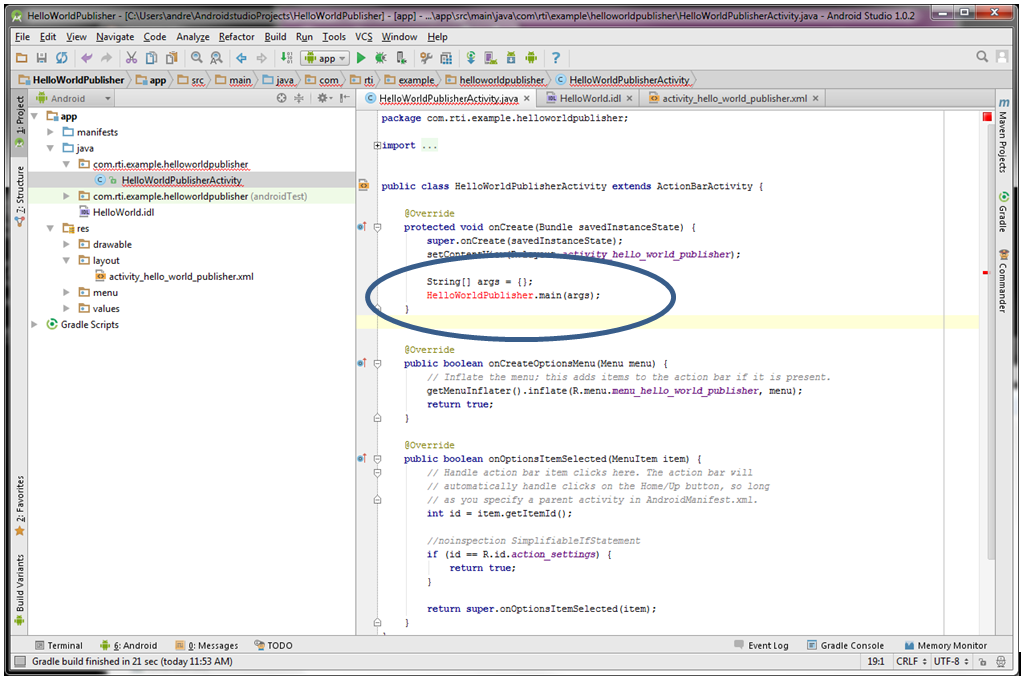Switch to the HelloWorld.idl editor tab
Viewport: 1022px width, 681px height.
click(589, 98)
